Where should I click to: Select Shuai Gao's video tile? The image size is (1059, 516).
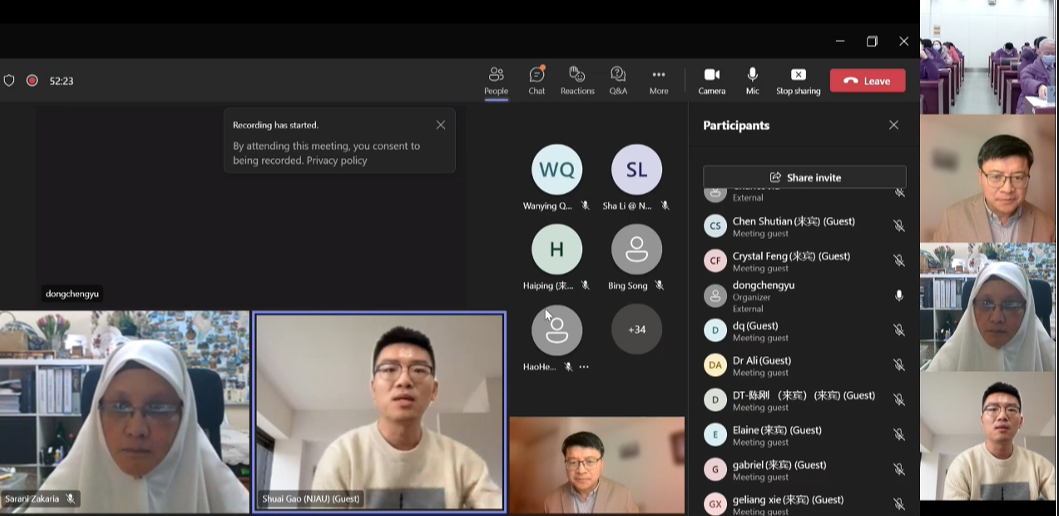(379, 412)
